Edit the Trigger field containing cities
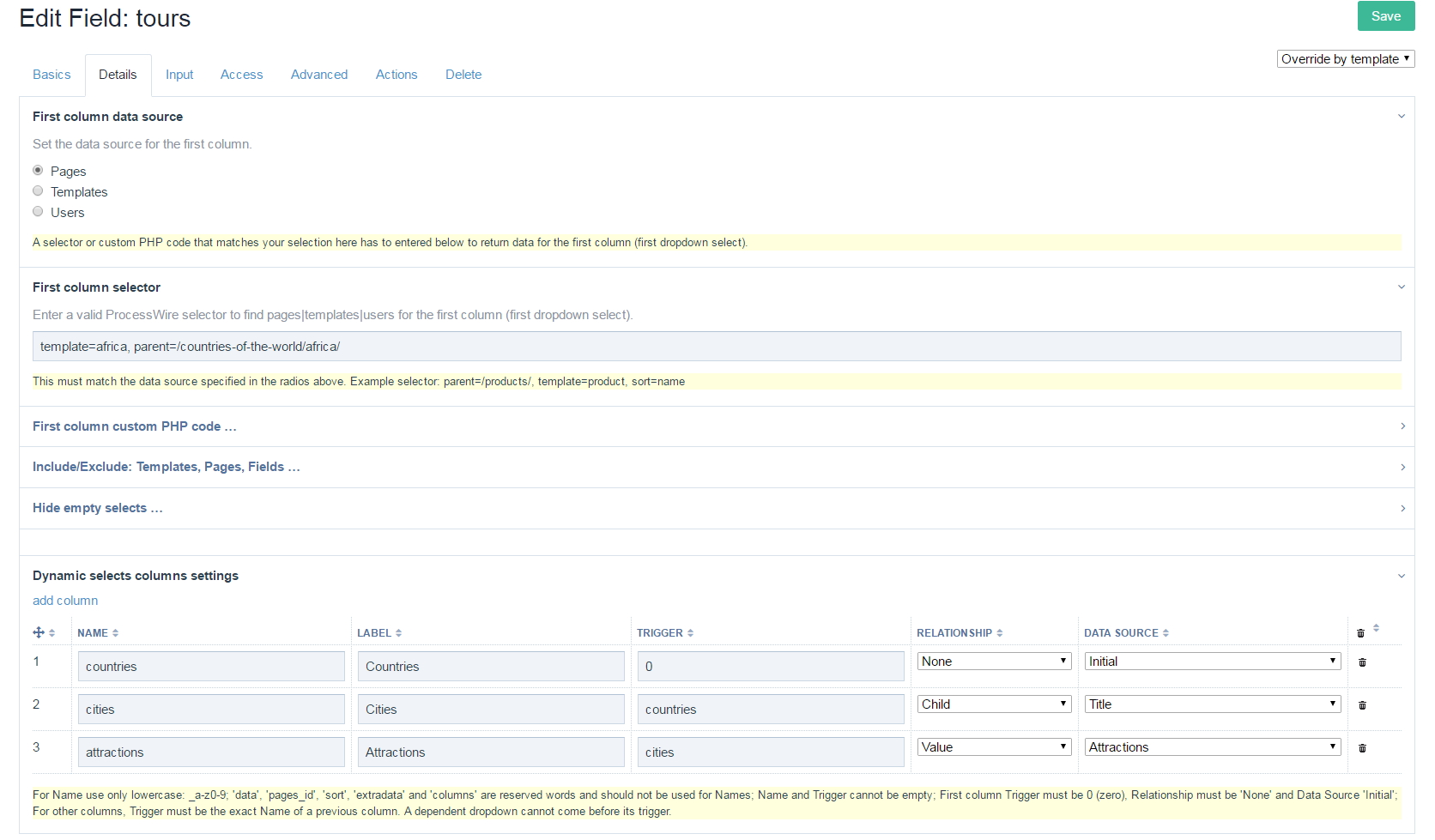 tap(771, 752)
